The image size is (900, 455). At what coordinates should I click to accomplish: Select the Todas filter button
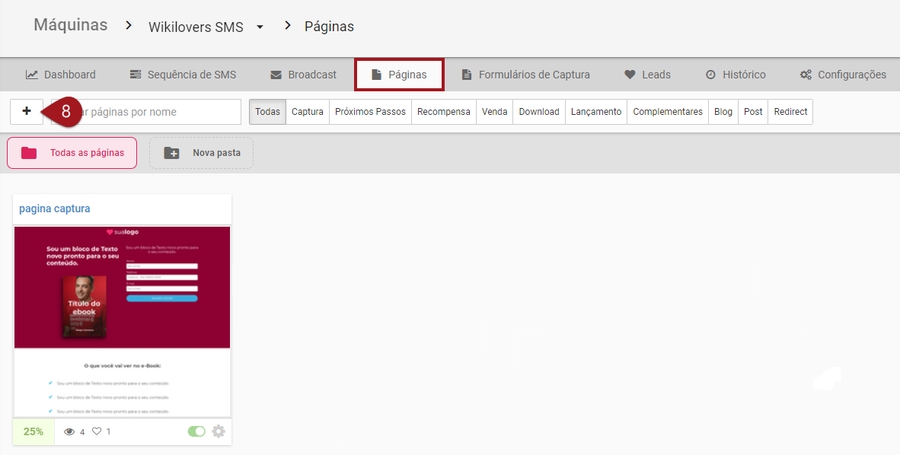click(x=267, y=112)
